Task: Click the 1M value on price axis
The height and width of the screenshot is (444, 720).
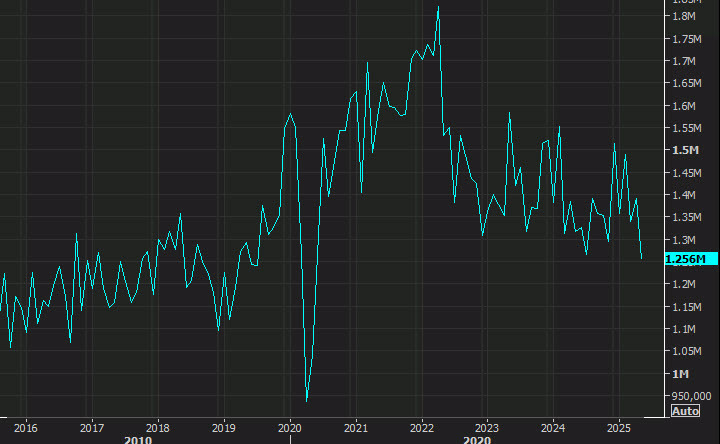Action: pyautogui.click(x=681, y=373)
